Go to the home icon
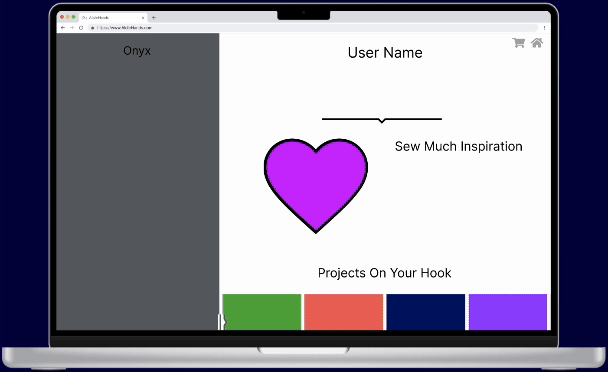Screen dimensions: 608x372 point(537,43)
